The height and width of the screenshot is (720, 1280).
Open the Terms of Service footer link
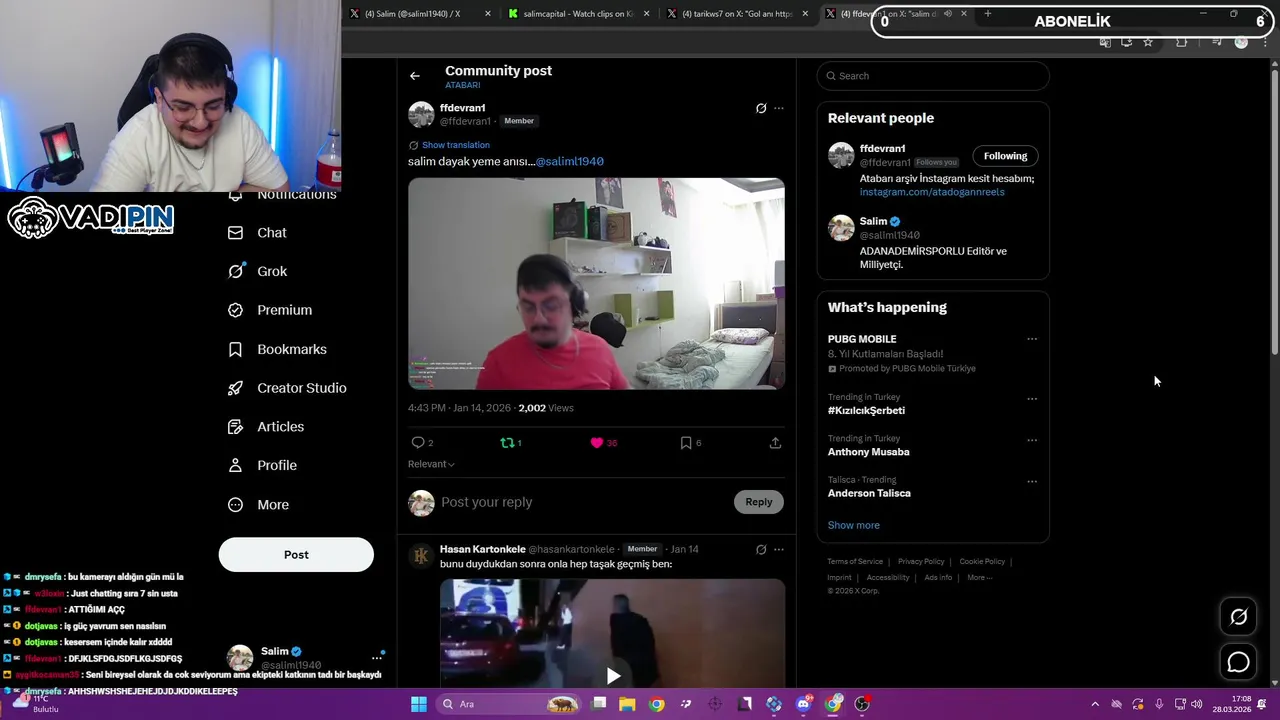point(855,562)
